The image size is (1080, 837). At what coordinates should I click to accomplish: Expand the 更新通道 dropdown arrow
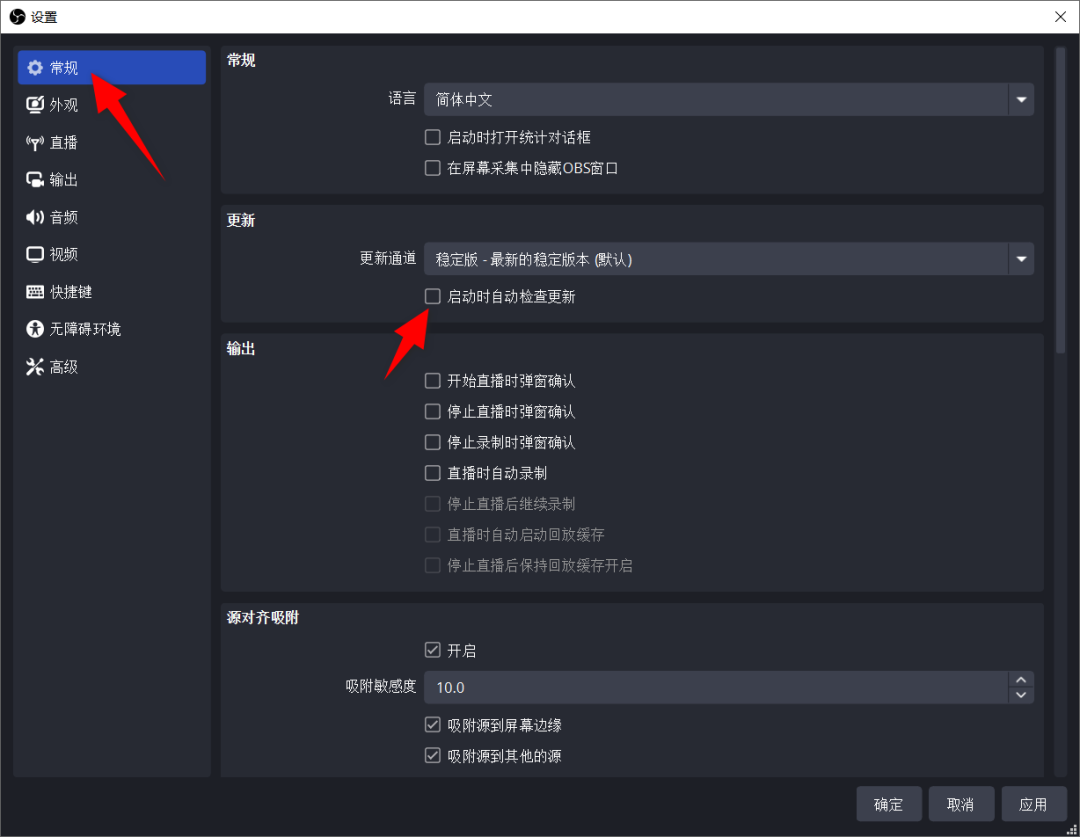click(x=1021, y=259)
